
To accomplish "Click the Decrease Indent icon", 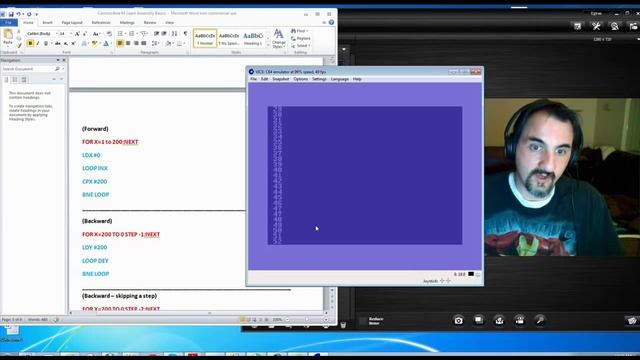I will coord(156,34).
